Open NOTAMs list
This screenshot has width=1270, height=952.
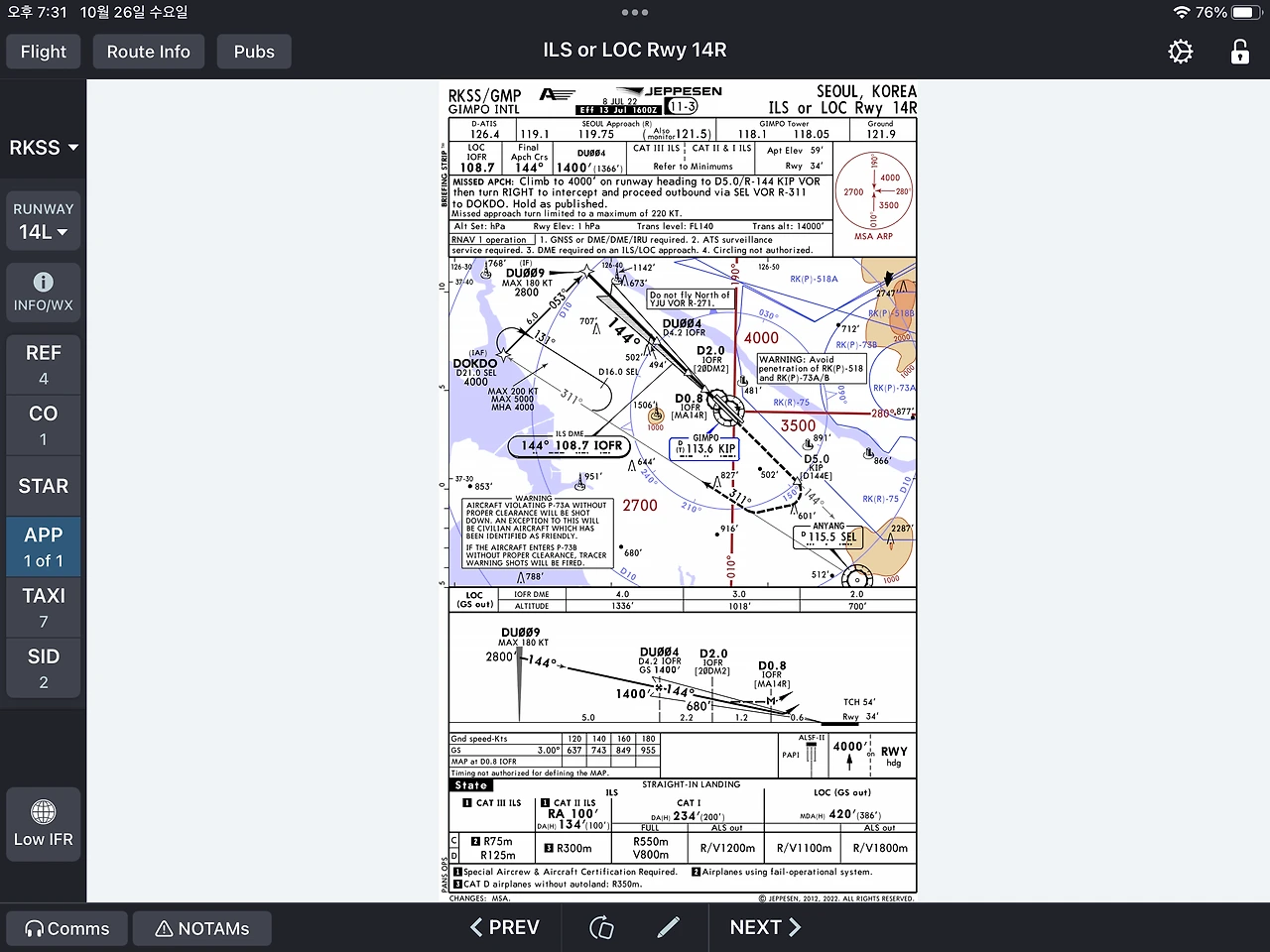point(202,928)
